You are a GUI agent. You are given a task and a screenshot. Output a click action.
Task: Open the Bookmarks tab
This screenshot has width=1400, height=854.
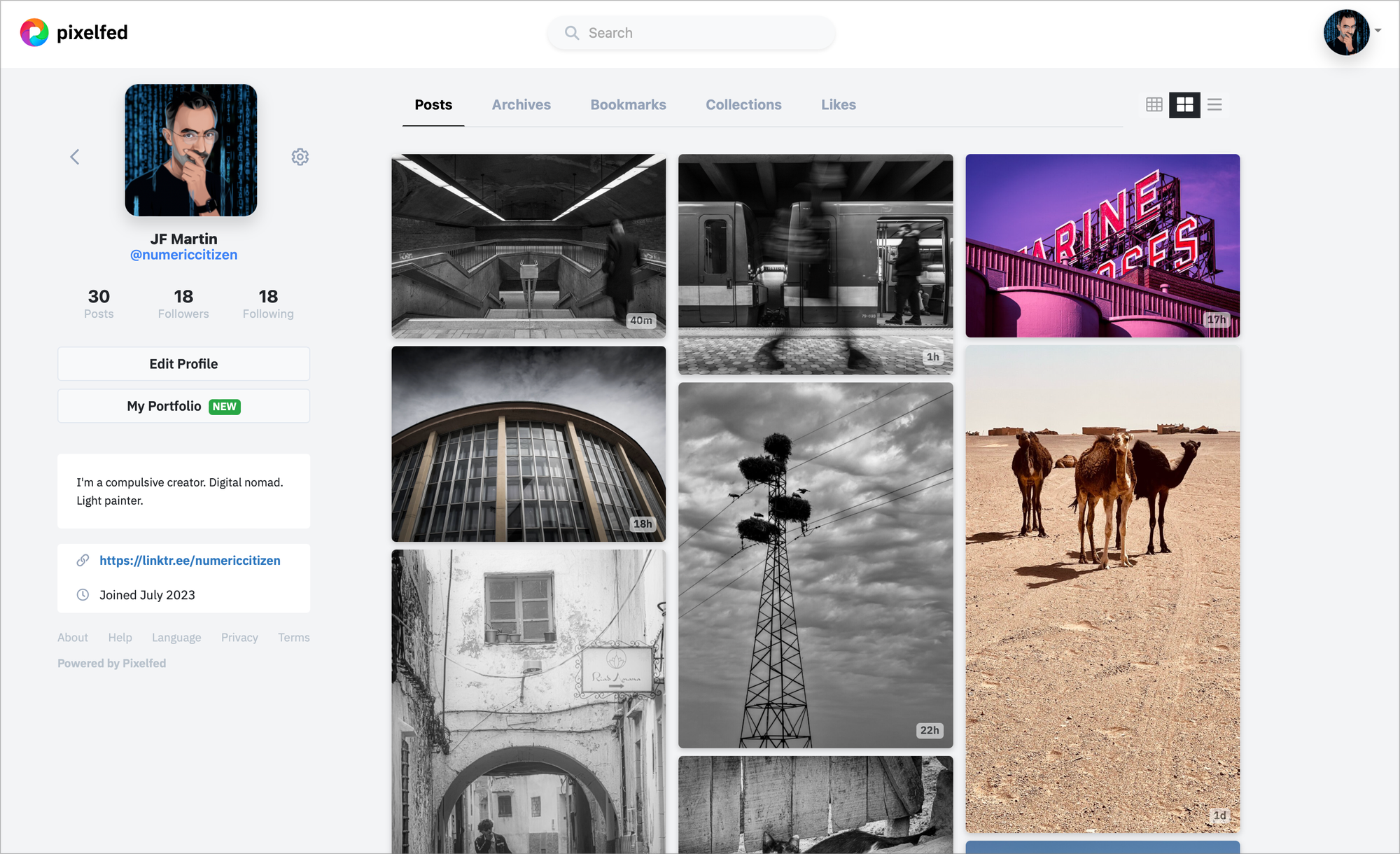click(x=628, y=104)
